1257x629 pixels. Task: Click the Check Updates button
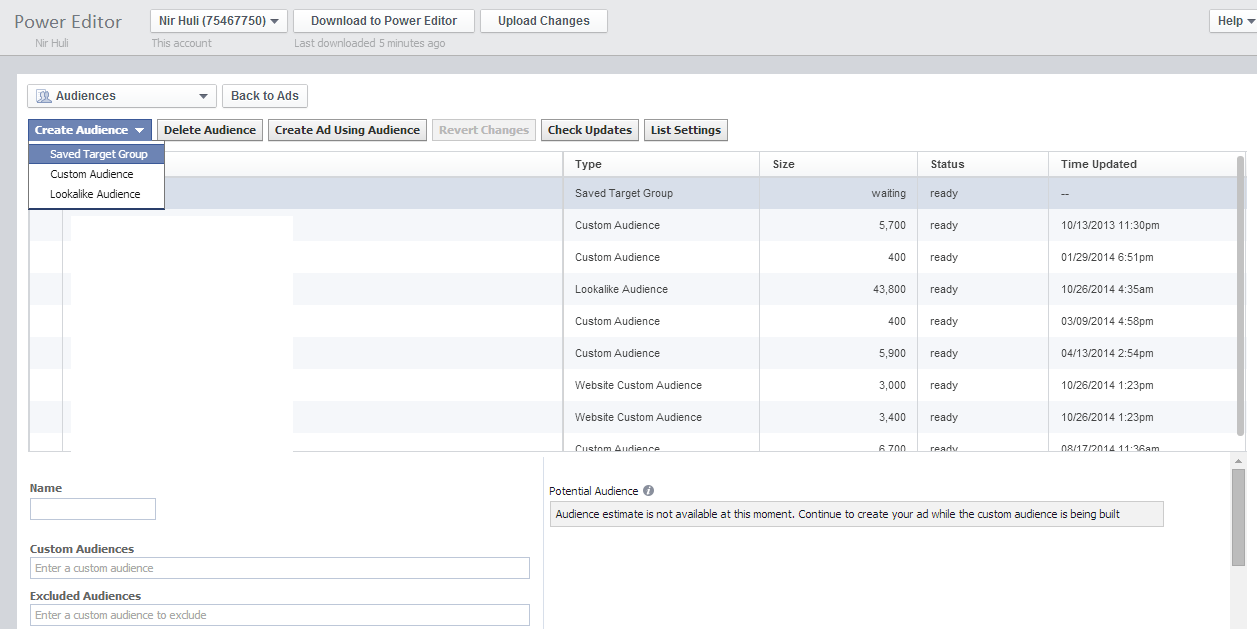(x=590, y=130)
